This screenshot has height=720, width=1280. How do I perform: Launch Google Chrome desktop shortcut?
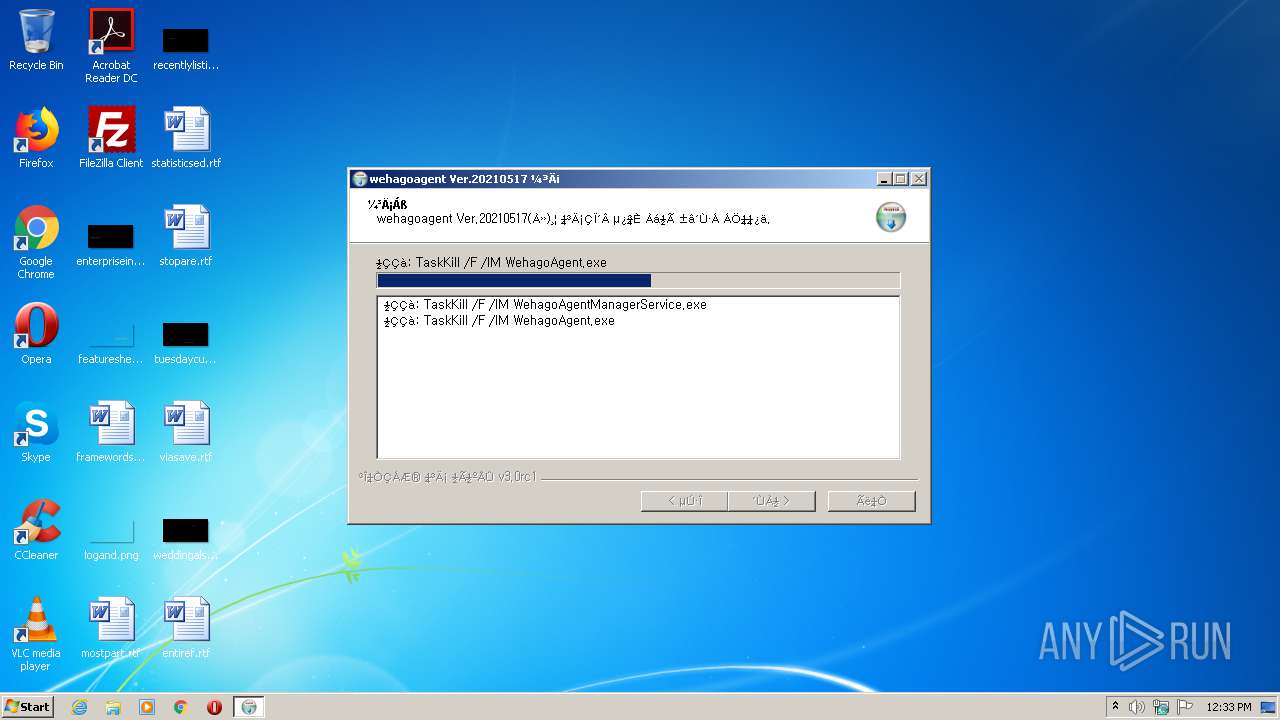point(36,242)
